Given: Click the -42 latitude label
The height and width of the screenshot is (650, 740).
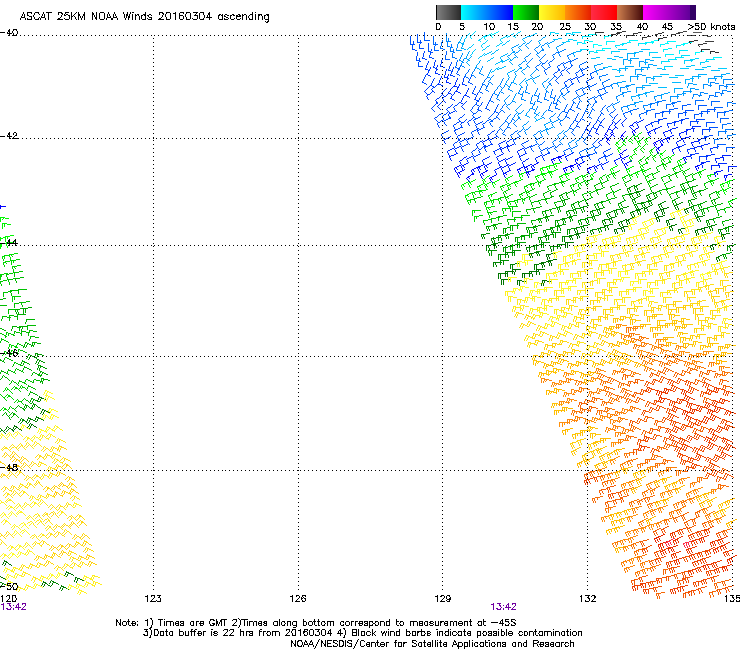Looking at the screenshot, I should [x=9, y=136].
